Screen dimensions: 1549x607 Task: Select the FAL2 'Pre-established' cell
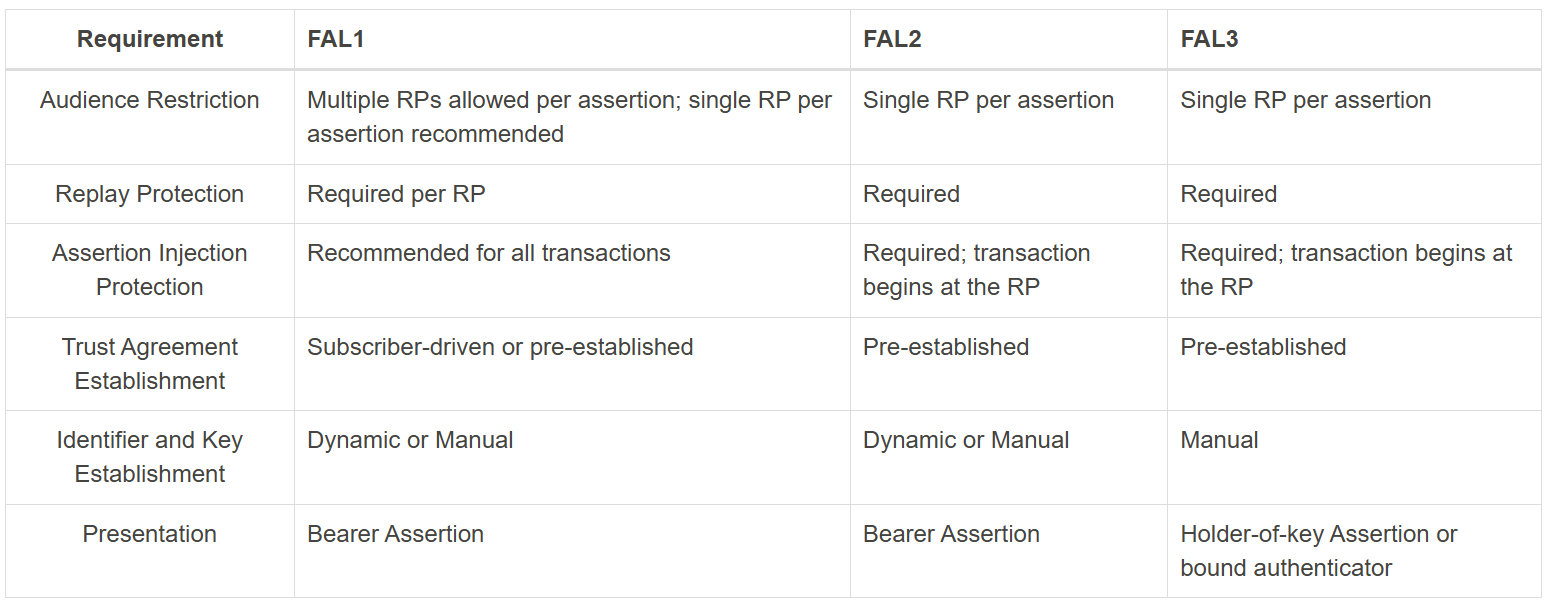pos(946,347)
